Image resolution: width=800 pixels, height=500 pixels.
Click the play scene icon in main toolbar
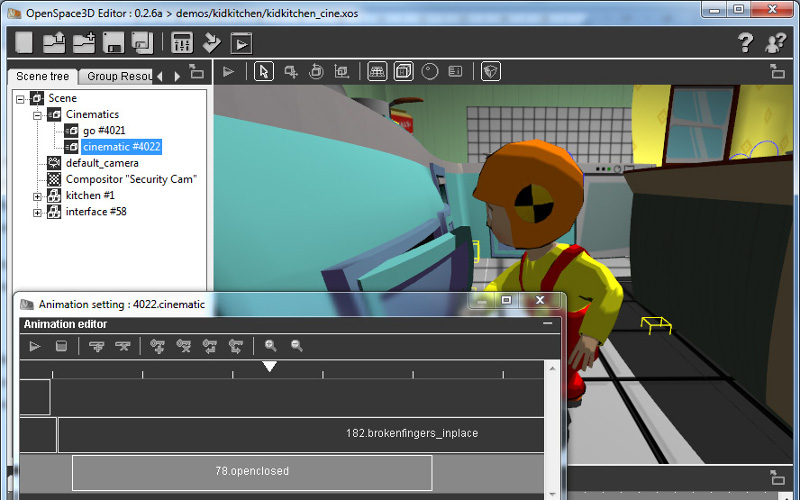point(241,42)
